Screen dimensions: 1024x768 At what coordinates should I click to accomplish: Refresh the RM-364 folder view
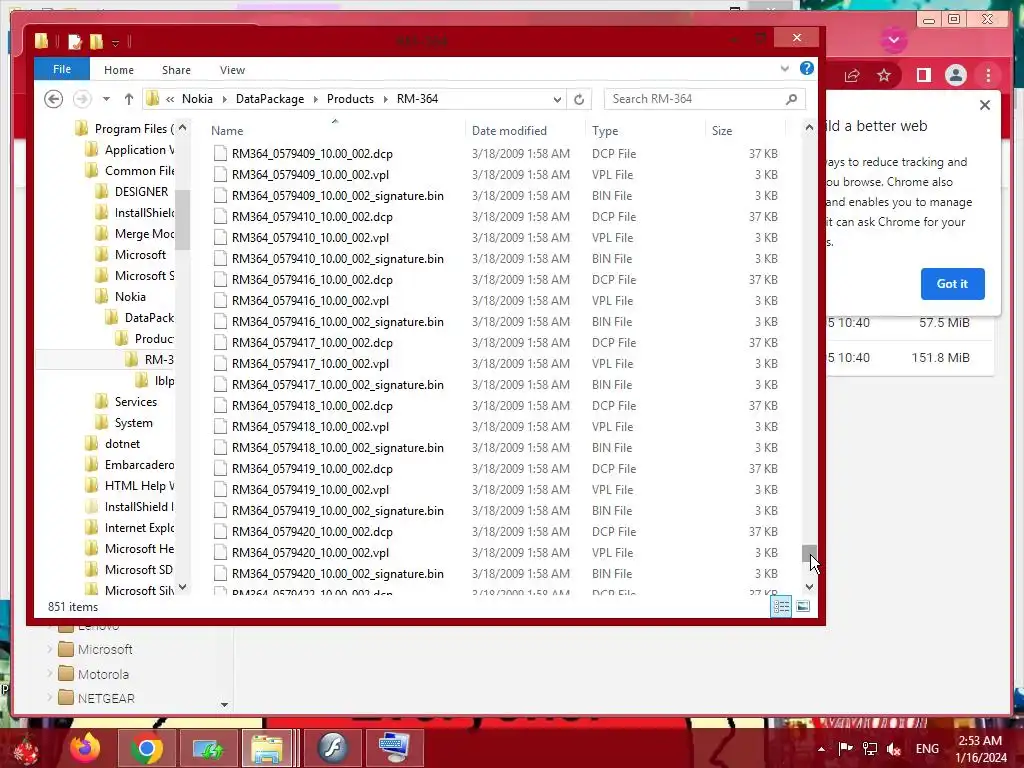click(579, 99)
